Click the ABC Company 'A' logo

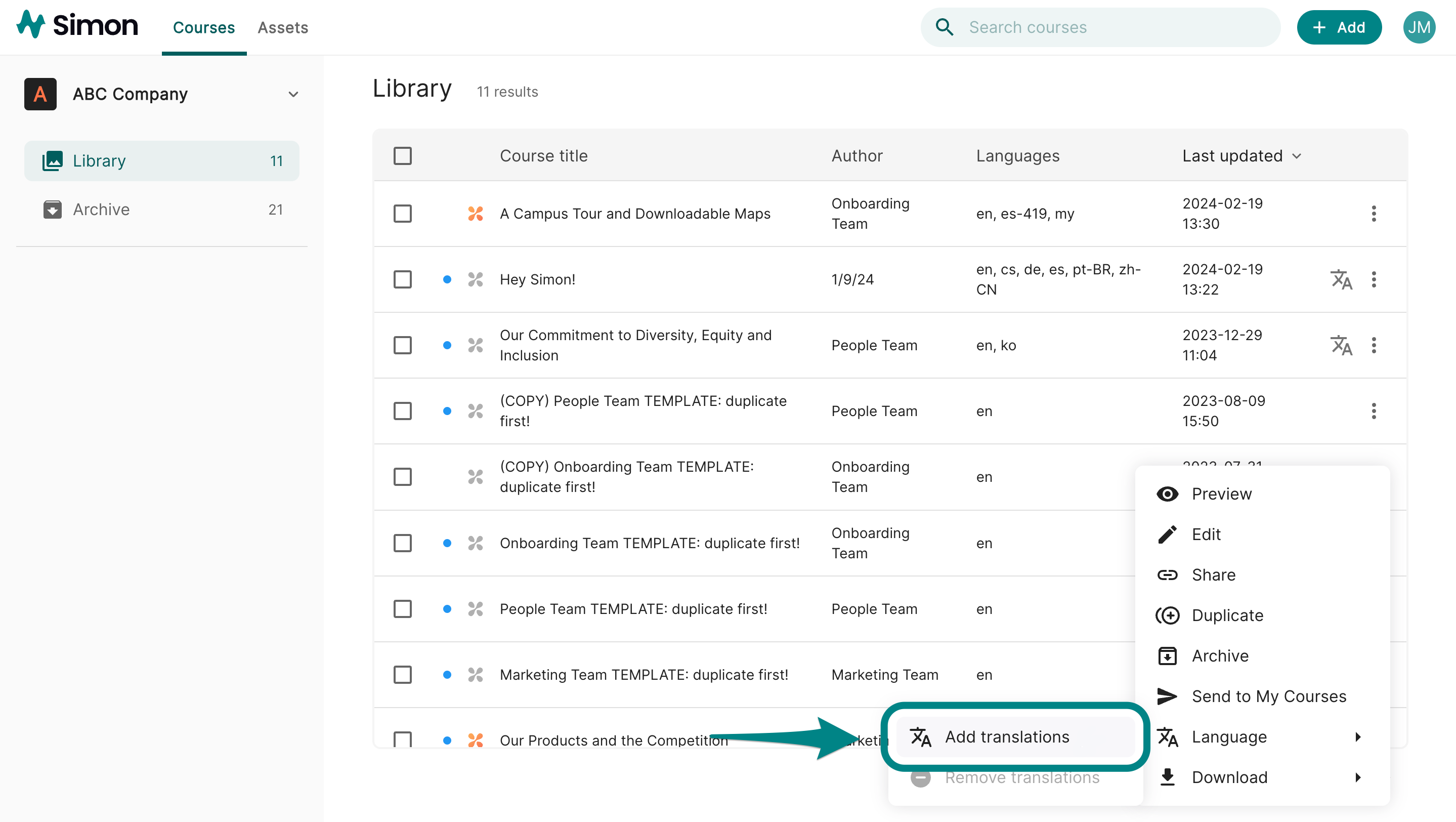40,94
